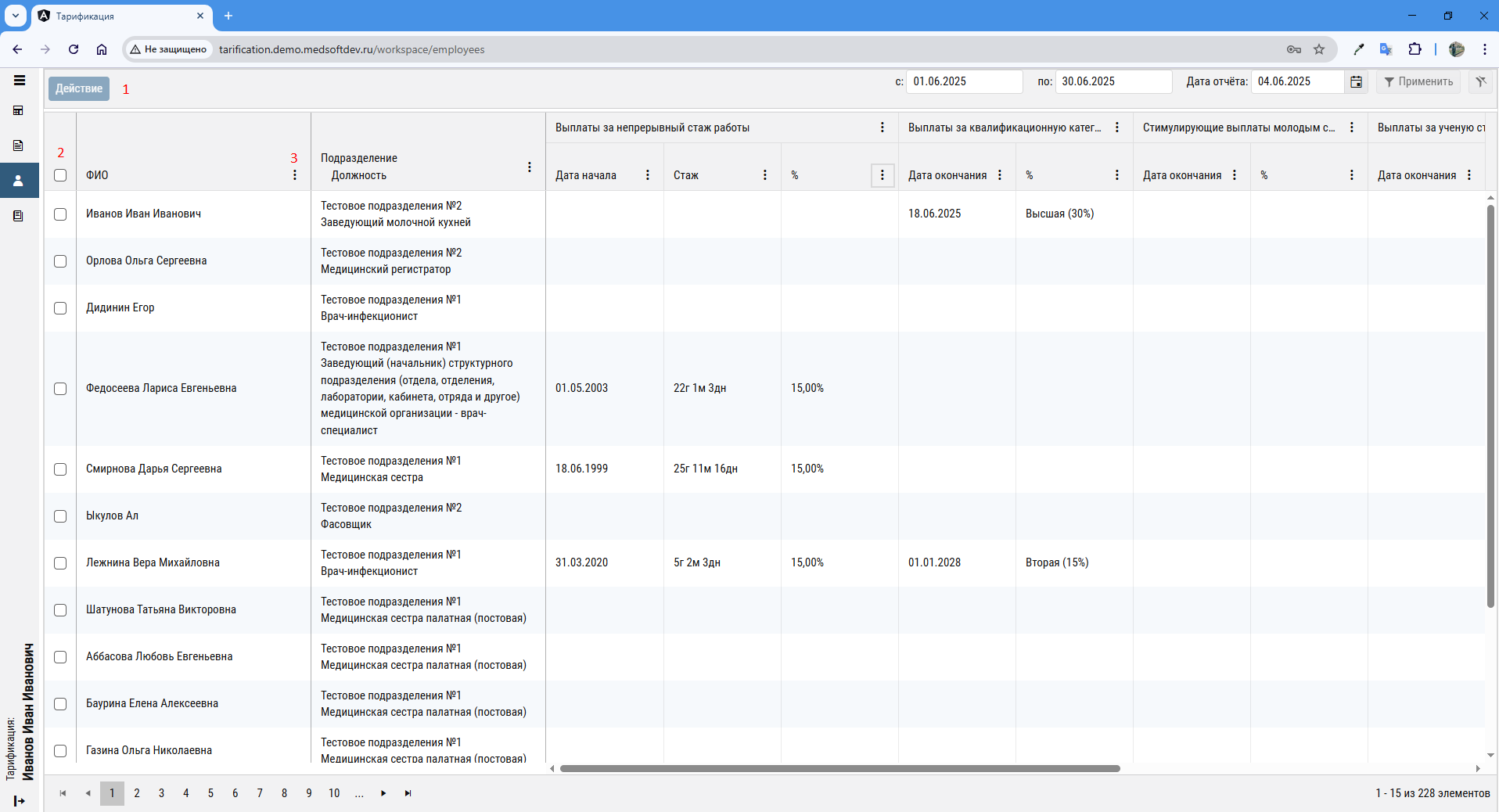The height and width of the screenshot is (812, 1499).
Task: Click the clear filter icon
Action: [x=1480, y=81]
